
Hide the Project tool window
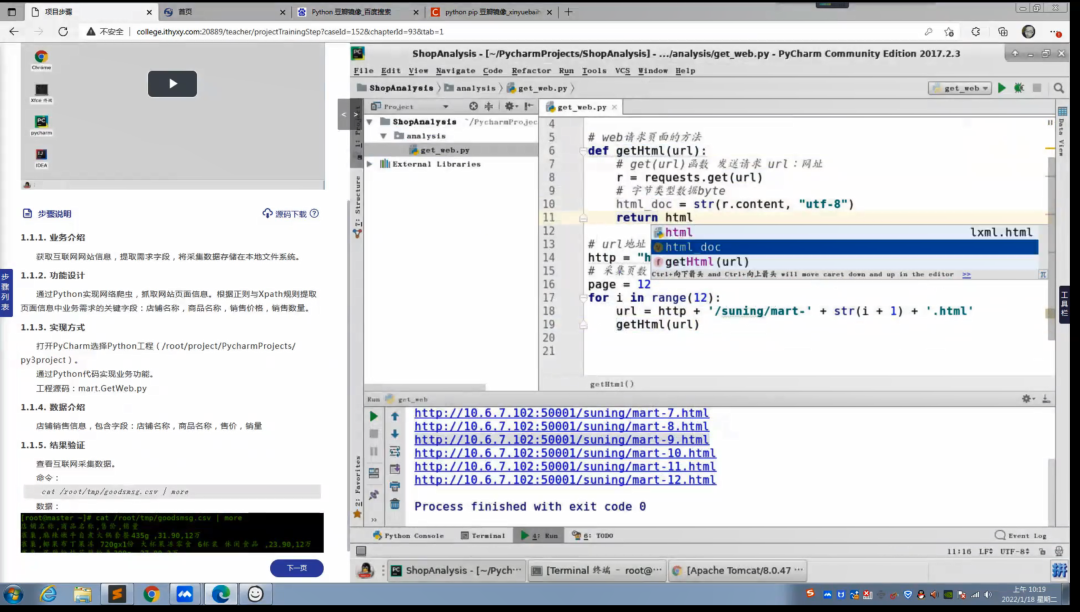[528, 107]
